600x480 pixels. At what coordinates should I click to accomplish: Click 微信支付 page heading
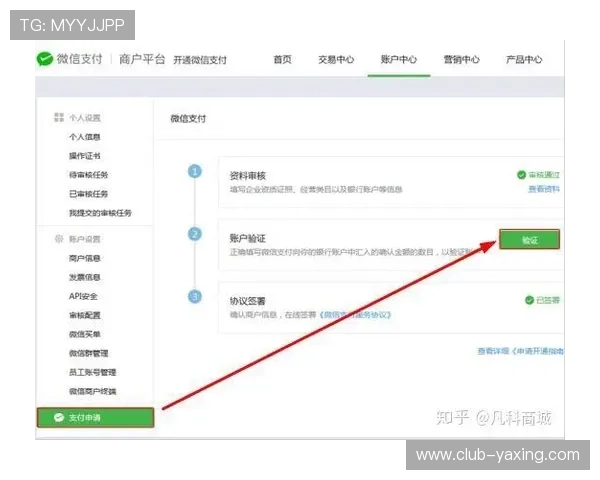[188, 119]
